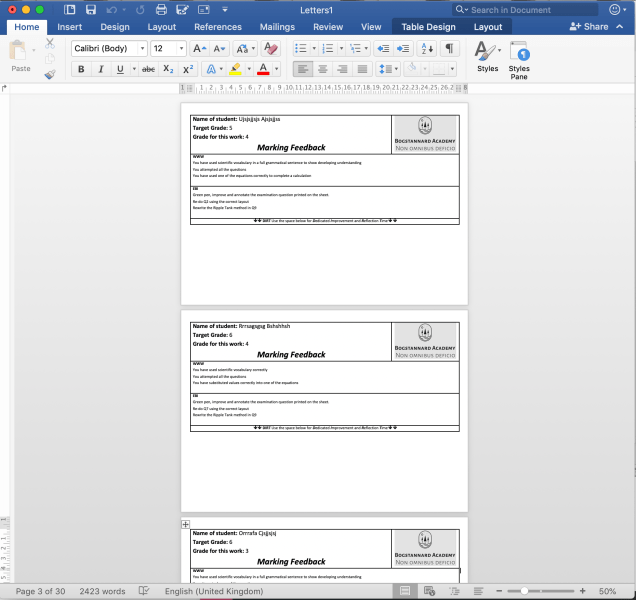
Task: Sort text A to Z
Action: (x=427, y=49)
